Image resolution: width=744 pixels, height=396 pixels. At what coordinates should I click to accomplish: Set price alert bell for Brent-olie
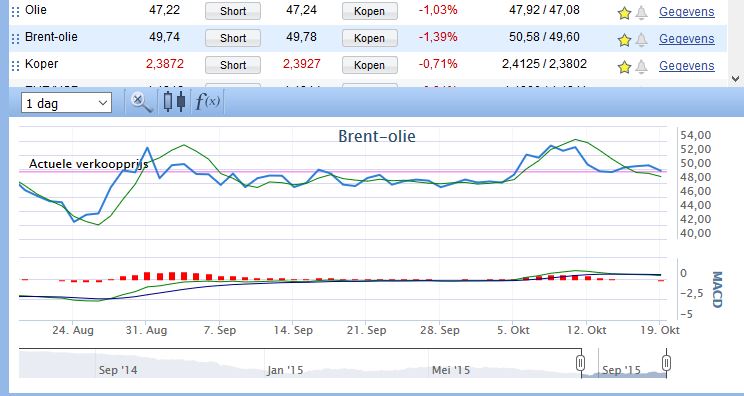pos(642,39)
